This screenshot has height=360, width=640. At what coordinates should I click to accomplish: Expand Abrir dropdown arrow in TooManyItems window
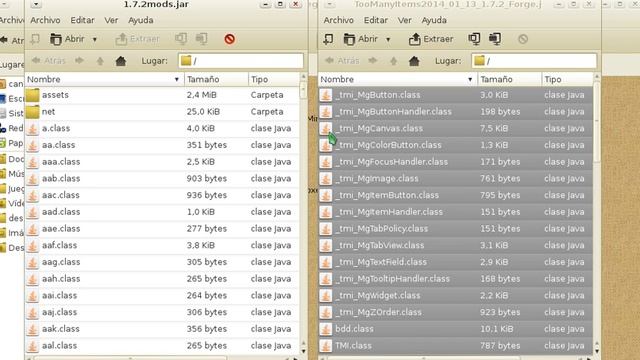click(x=388, y=40)
